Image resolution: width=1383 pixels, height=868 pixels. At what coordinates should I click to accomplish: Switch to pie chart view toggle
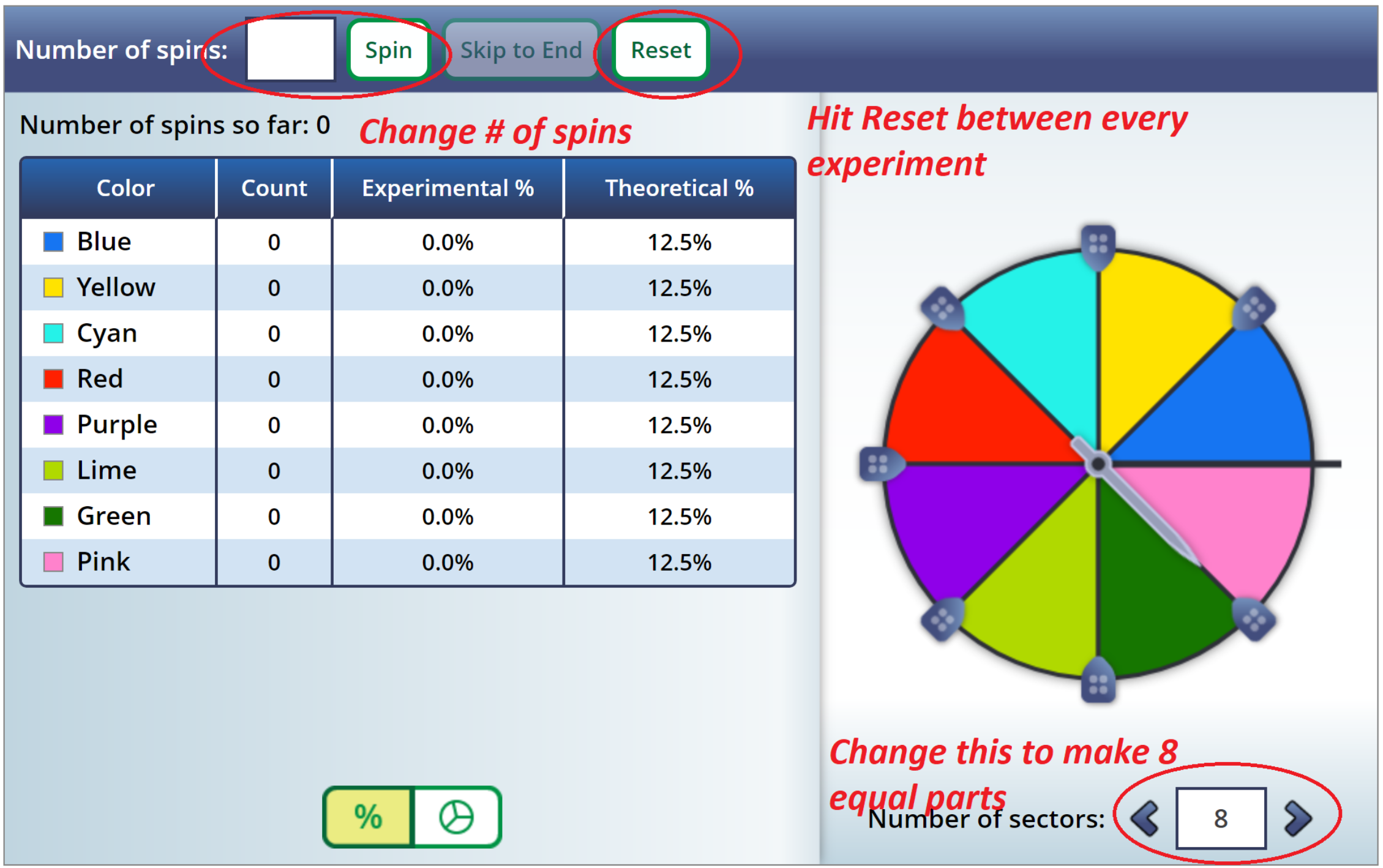pyautogui.click(x=457, y=817)
